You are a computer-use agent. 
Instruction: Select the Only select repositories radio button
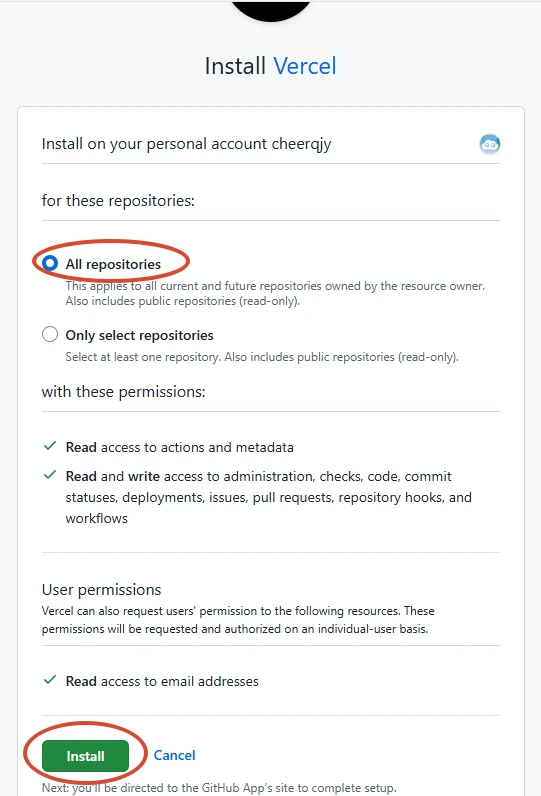[x=50, y=334]
